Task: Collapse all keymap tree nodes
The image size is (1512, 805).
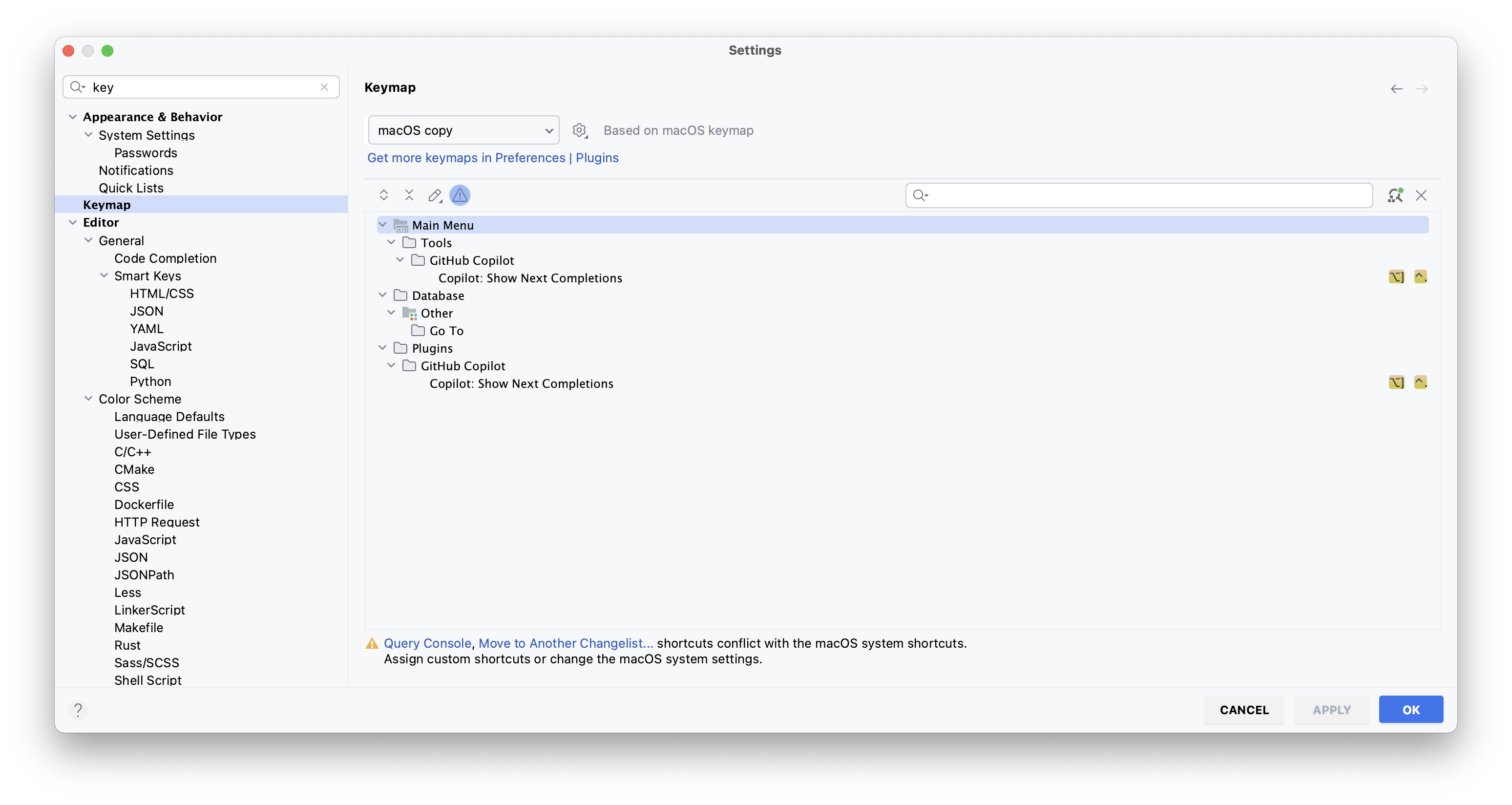Action: (410, 195)
